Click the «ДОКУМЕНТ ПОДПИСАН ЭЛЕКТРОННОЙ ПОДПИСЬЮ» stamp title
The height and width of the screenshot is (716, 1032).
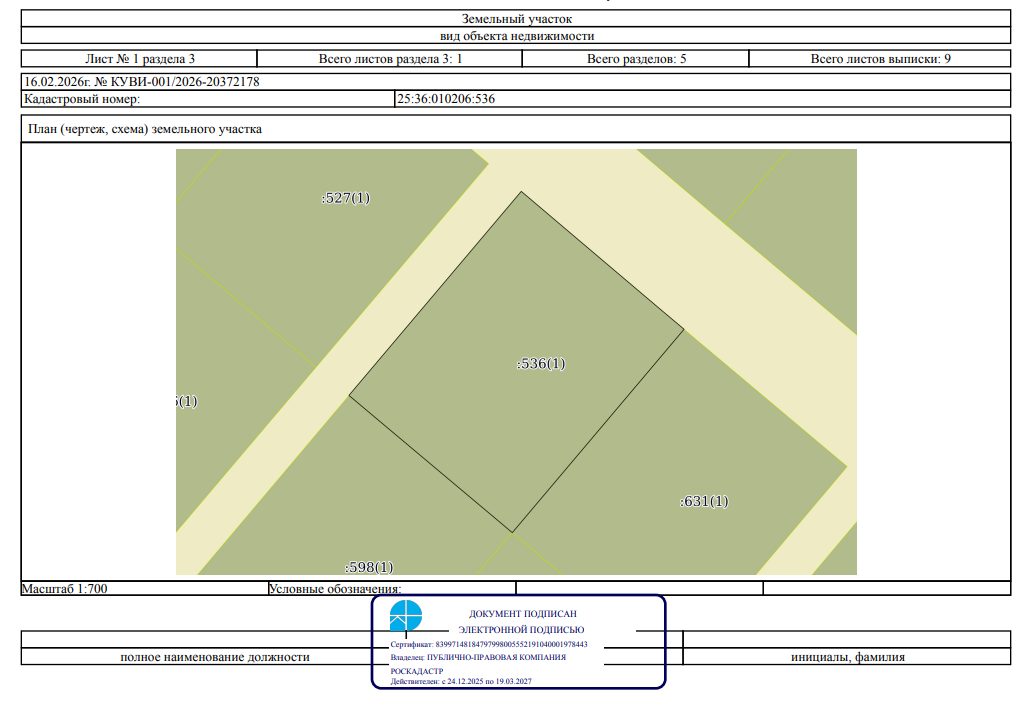pyautogui.click(x=522, y=621)
